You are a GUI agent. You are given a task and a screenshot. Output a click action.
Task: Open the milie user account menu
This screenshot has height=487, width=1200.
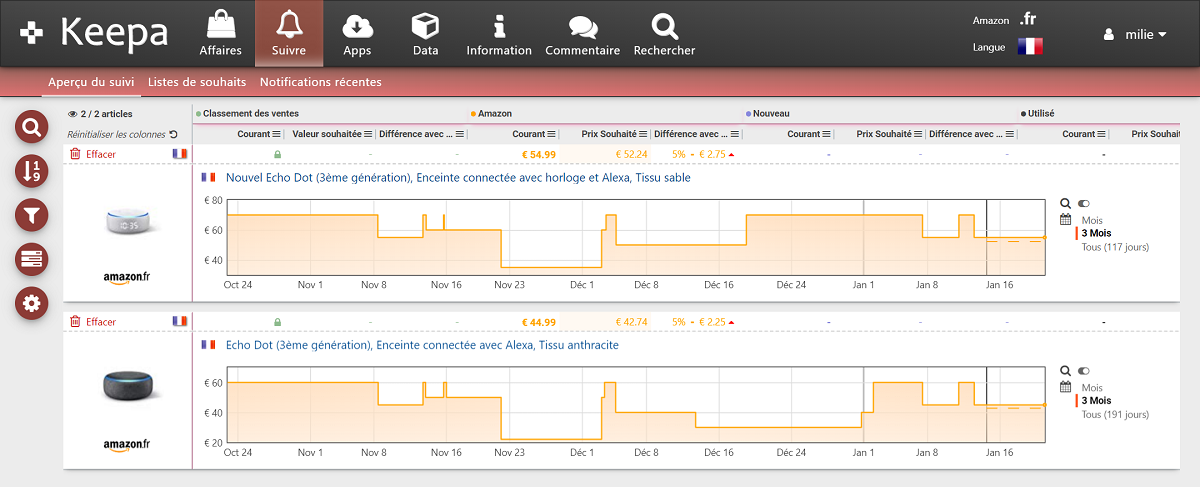tap(1135, 34)
